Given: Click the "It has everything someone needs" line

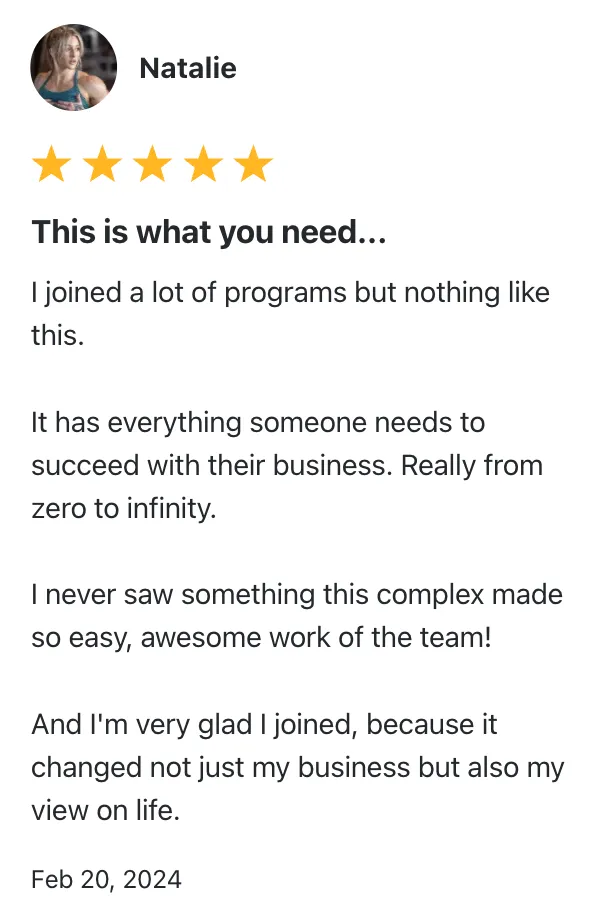Looking at the screenshot, I should click(258, 422).
